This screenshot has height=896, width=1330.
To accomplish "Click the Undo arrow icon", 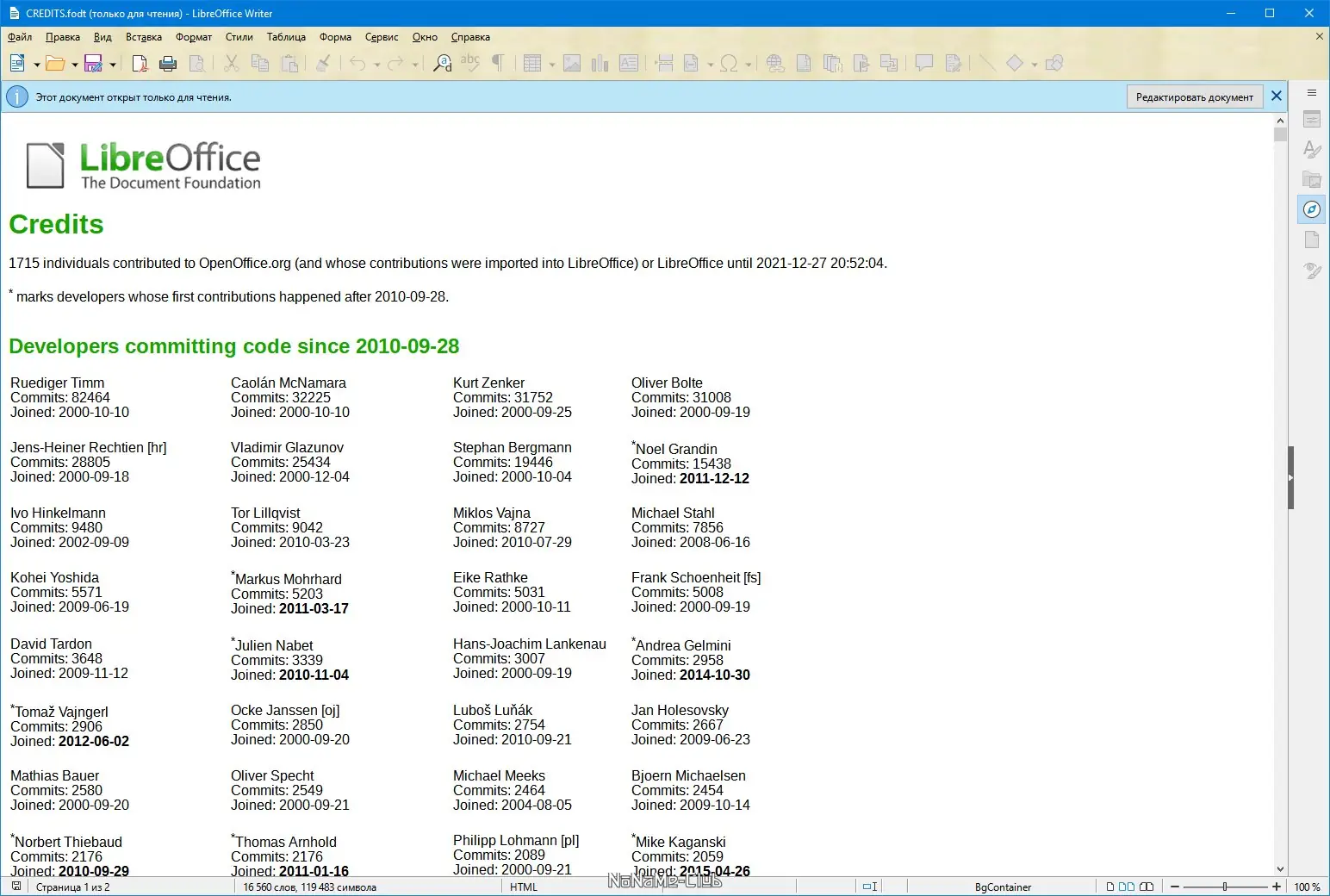I will pos(357,63).
